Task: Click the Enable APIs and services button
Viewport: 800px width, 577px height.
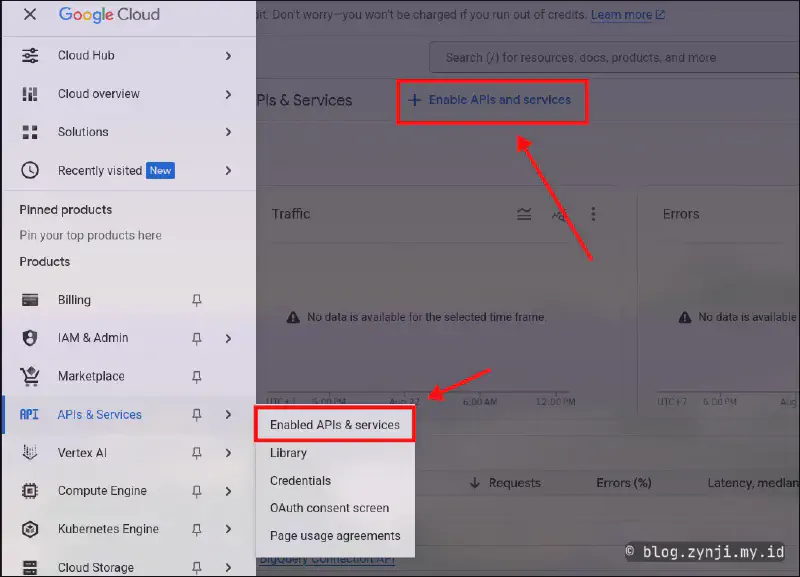Action: click(491, 101)
